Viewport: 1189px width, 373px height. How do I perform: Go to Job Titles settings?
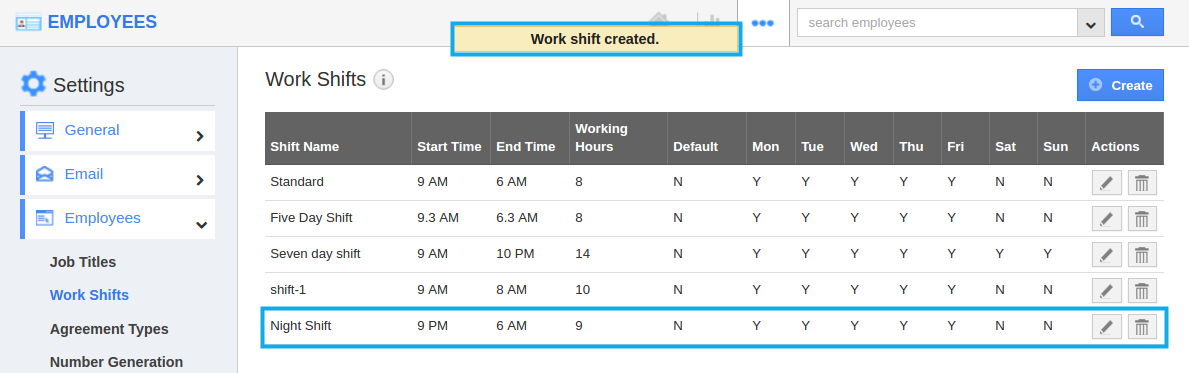coord(83,262)
